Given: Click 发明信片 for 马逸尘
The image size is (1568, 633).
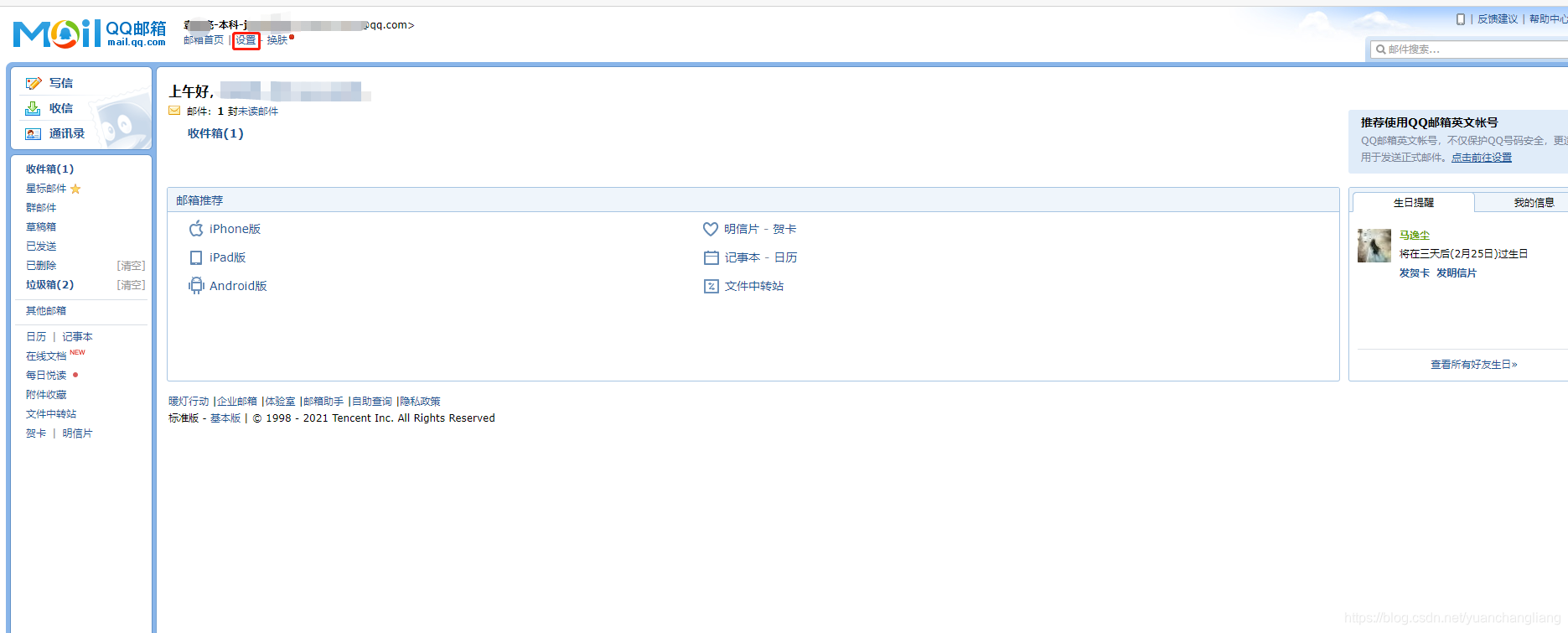Looking at the screenshot, I should click(x=1457, y=273).
